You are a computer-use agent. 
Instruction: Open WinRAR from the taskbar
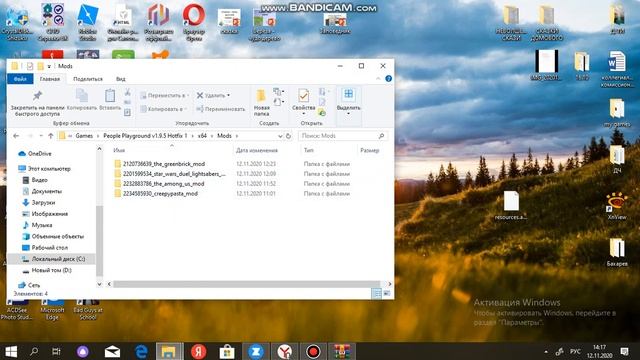[x=342, y=351]
